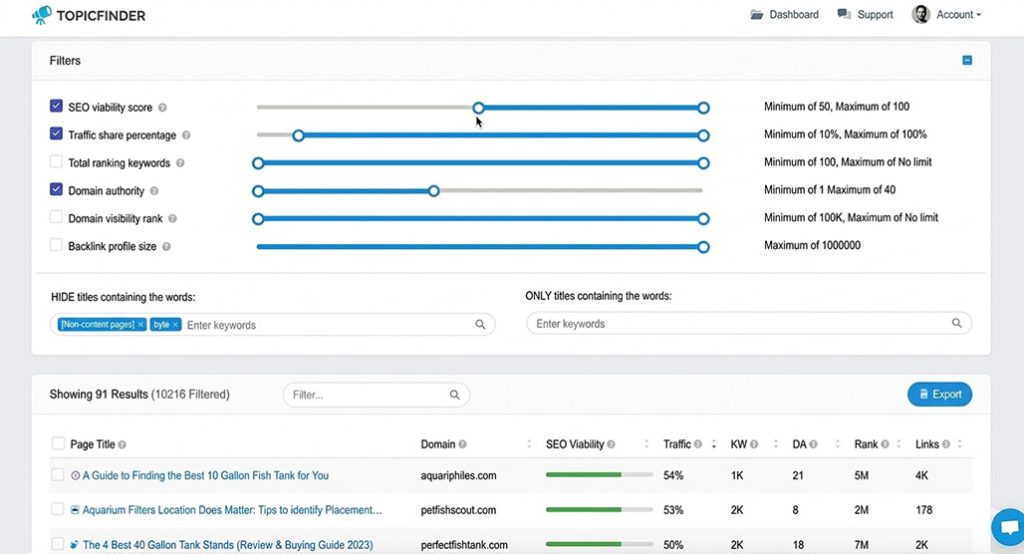Click Total ranking keywords minimum handle

click(x=258, y=163)
